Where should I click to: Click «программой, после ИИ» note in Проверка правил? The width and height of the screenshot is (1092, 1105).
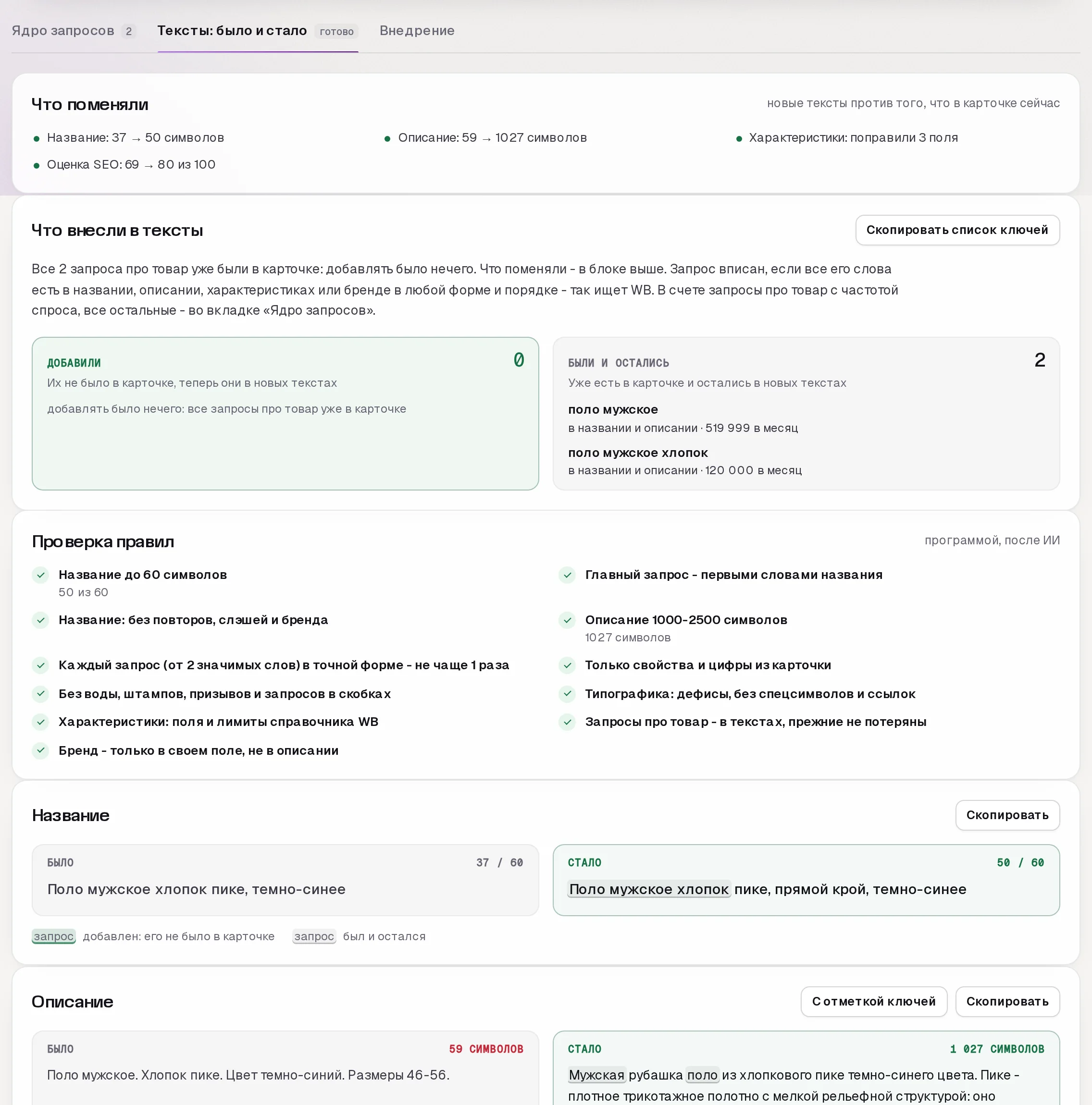(x=992, y=540)
